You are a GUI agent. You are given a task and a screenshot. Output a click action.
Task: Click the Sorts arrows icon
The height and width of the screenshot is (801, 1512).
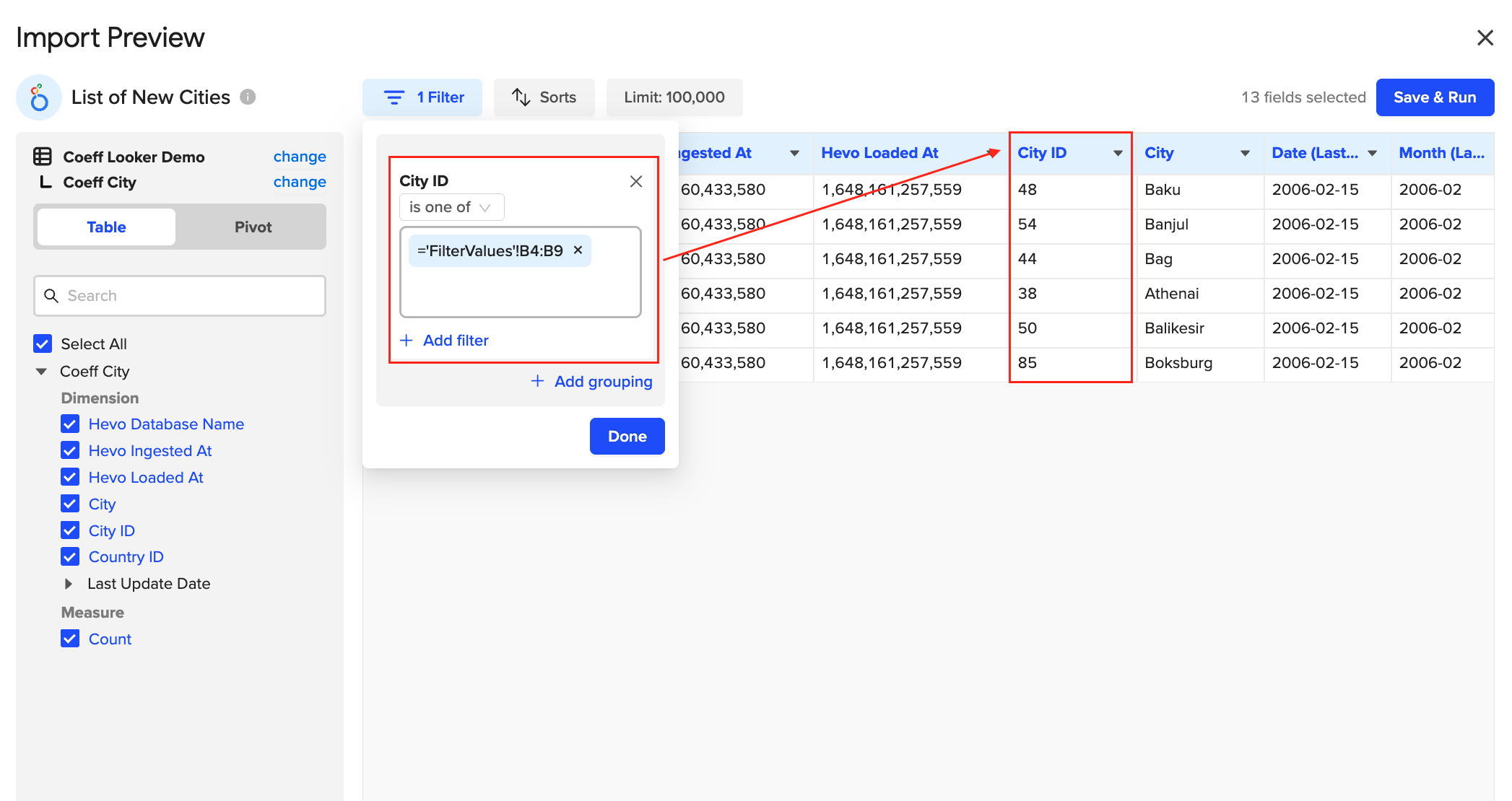521,97
